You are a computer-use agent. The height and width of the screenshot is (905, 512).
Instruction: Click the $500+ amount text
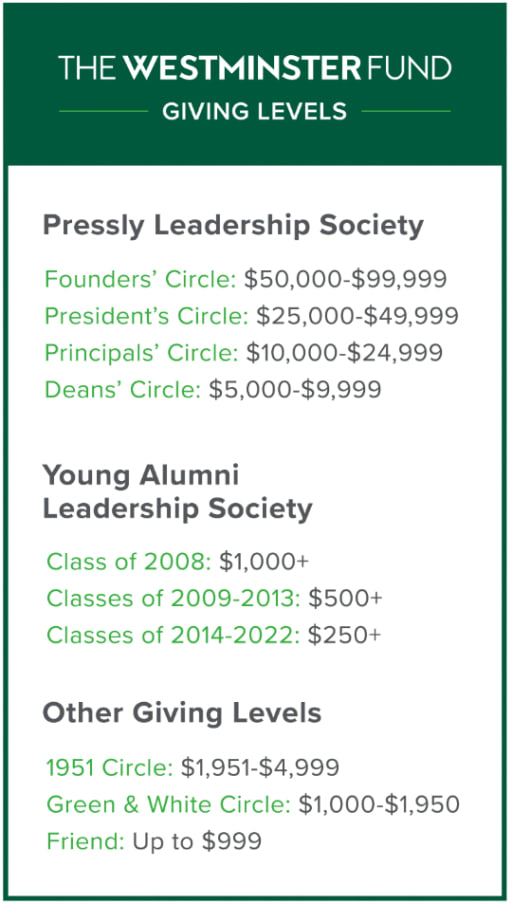point(345,599)
